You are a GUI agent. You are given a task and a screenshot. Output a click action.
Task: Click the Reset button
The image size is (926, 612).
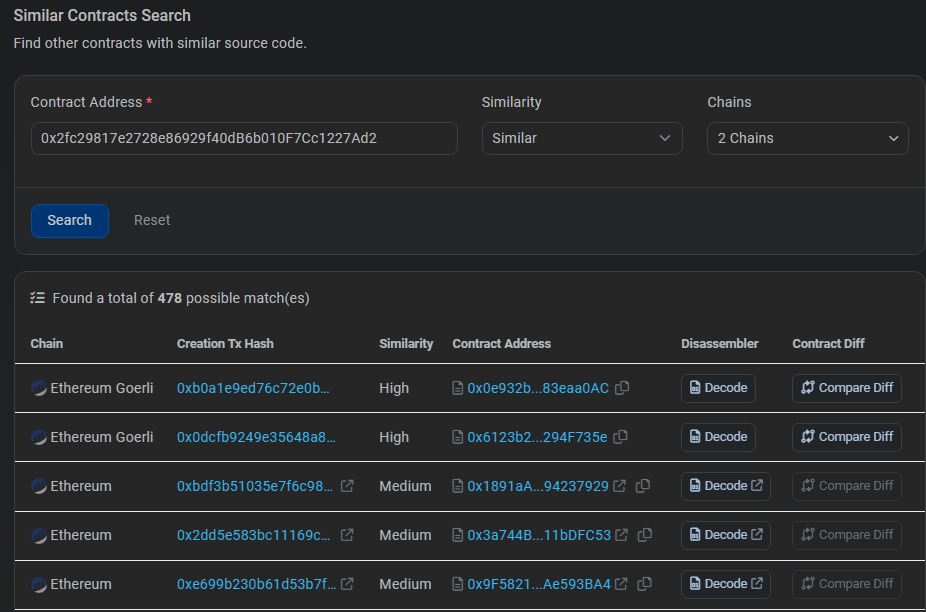tap(152, 220)
